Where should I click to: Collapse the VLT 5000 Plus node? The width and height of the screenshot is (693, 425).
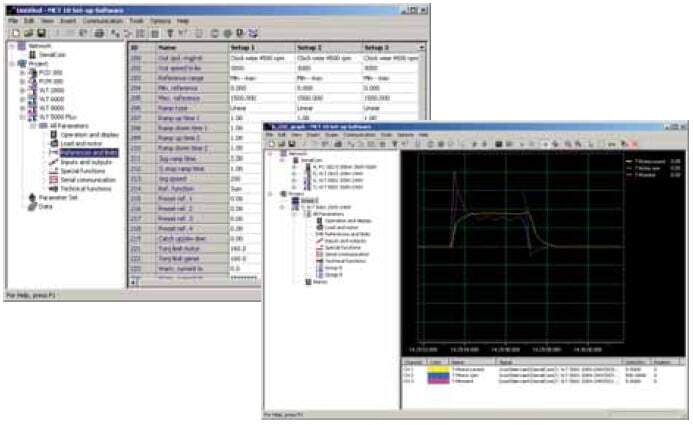tap(23, 117)
